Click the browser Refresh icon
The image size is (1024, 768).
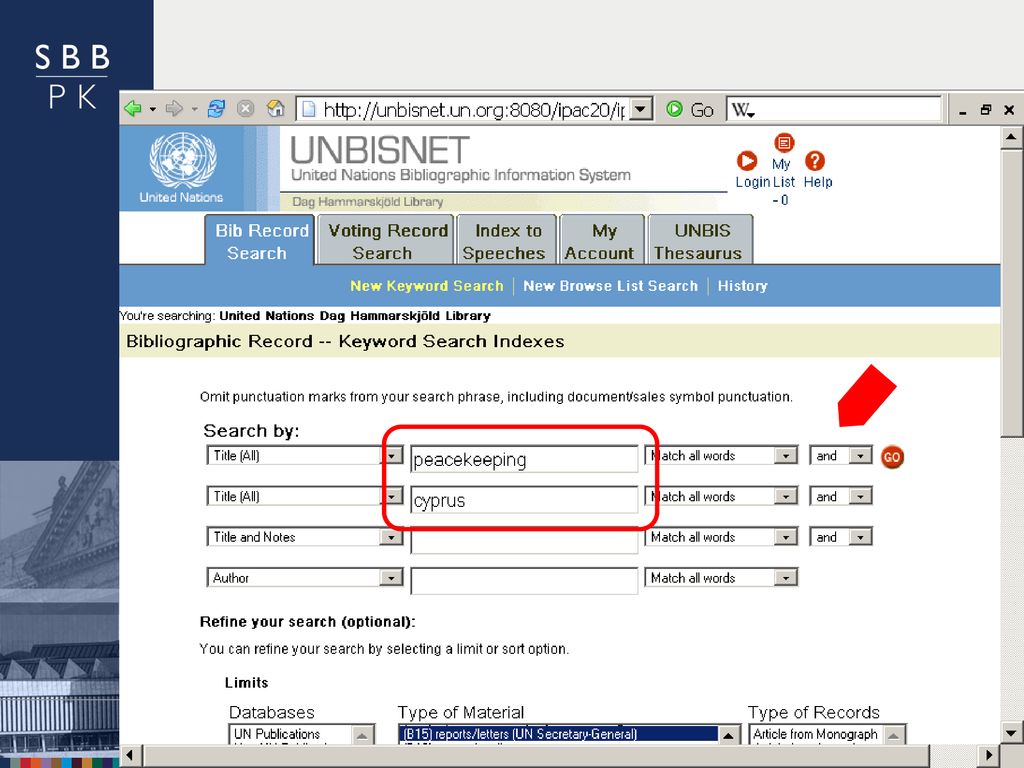click(x=216, y=108)
